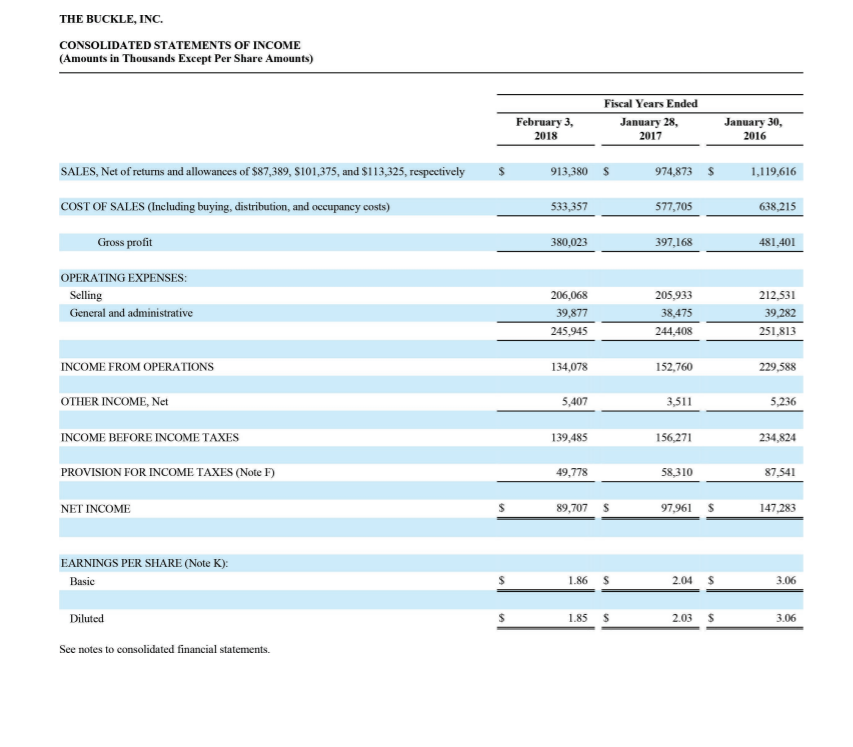Viewport: 853px width, 747px height.
Task: Select the OTHER INCOME, Net row label
Action: 119,402
